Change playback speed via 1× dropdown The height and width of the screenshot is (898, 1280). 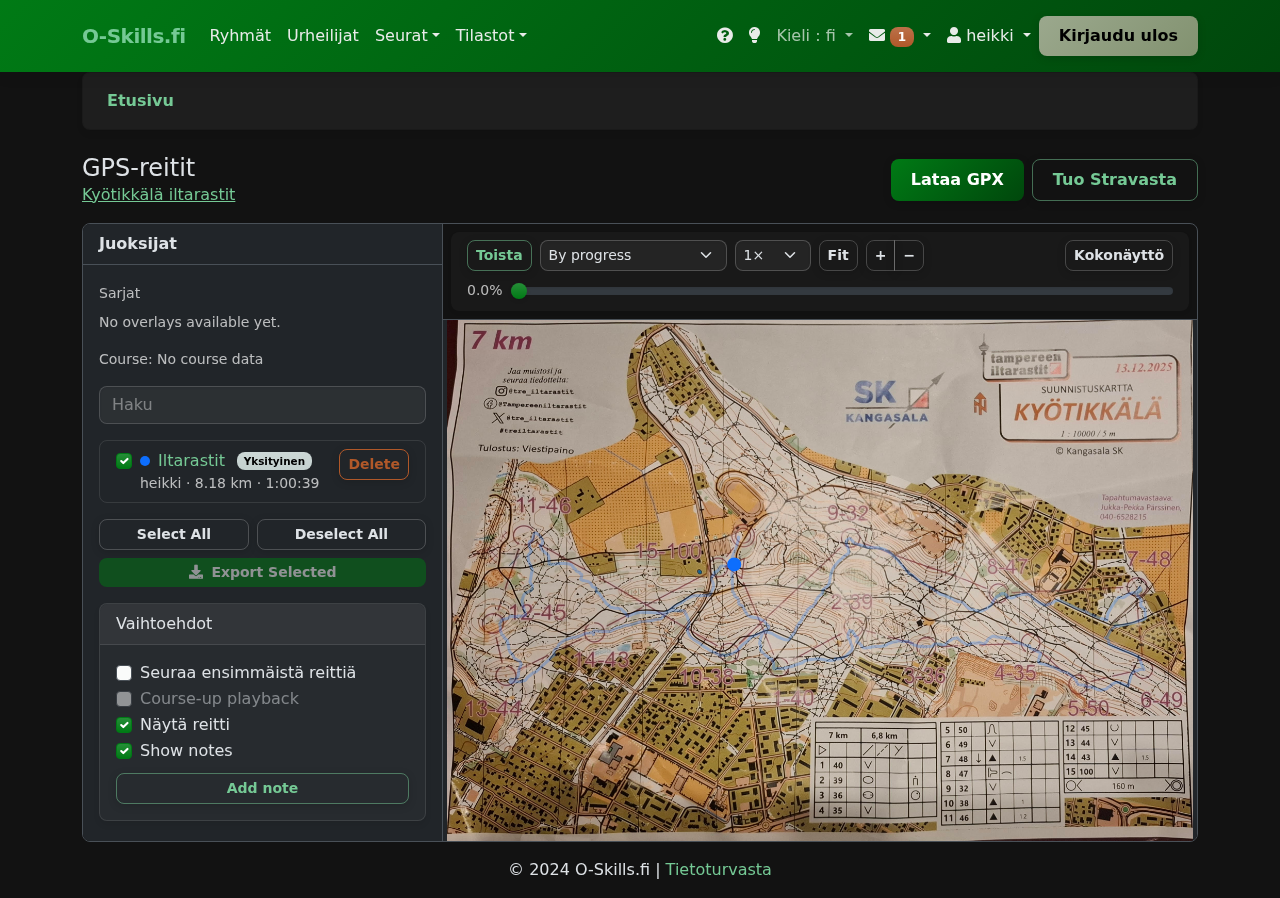coord(772,255)
